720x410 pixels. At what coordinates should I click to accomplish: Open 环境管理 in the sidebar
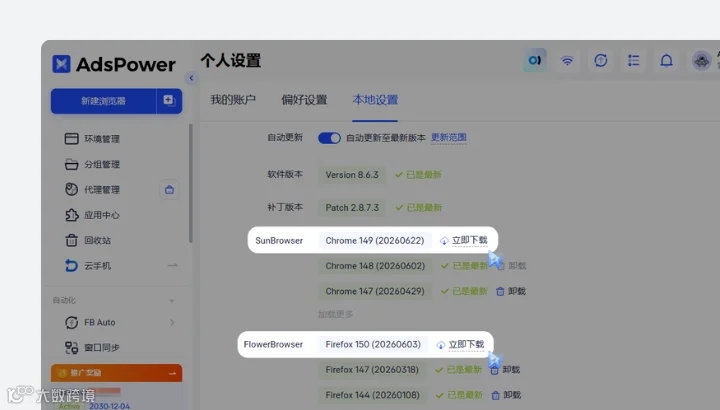click(101, 139)
